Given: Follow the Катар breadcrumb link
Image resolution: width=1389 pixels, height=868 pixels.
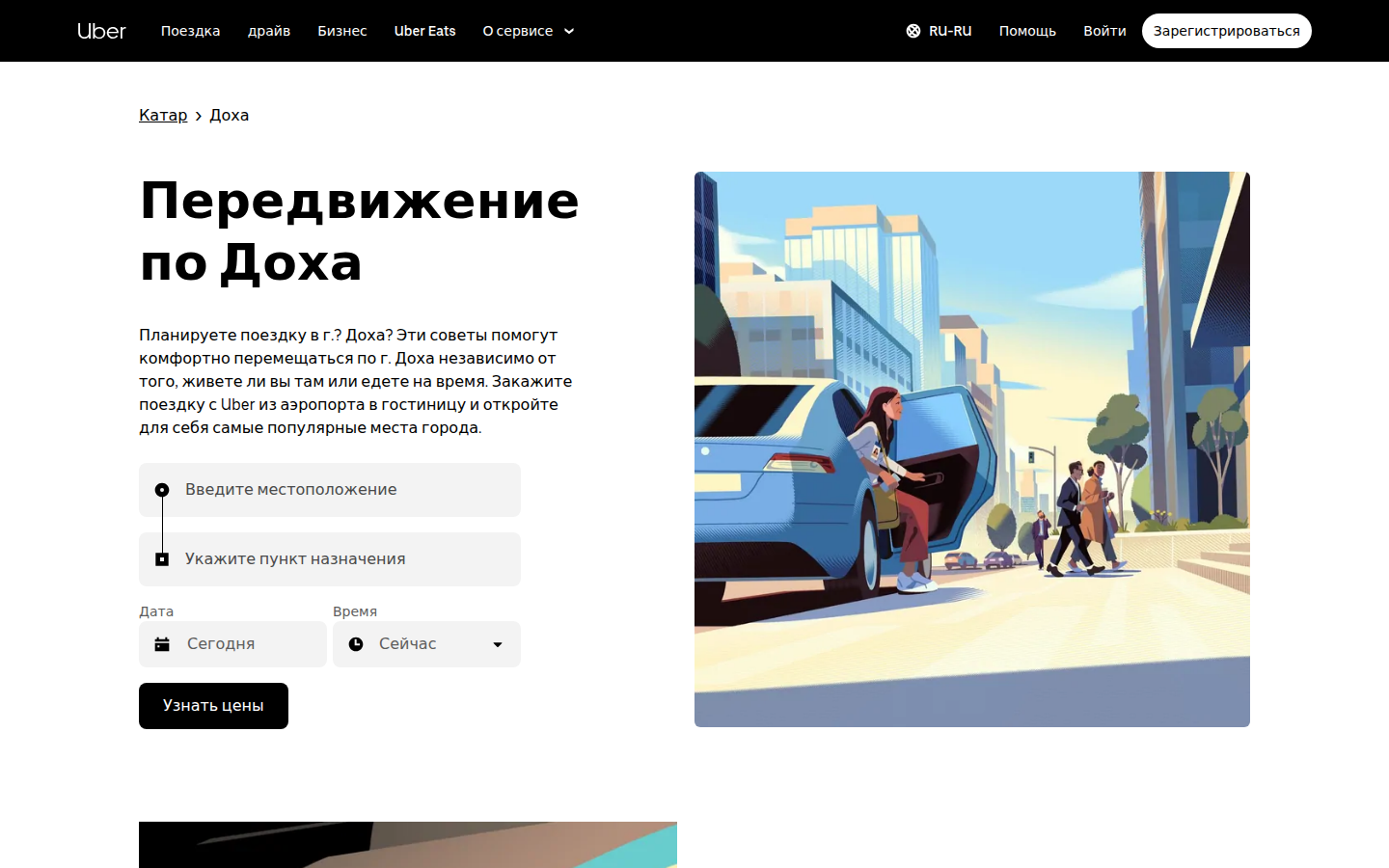Looking at the screenshot, I should click(163, 115).
